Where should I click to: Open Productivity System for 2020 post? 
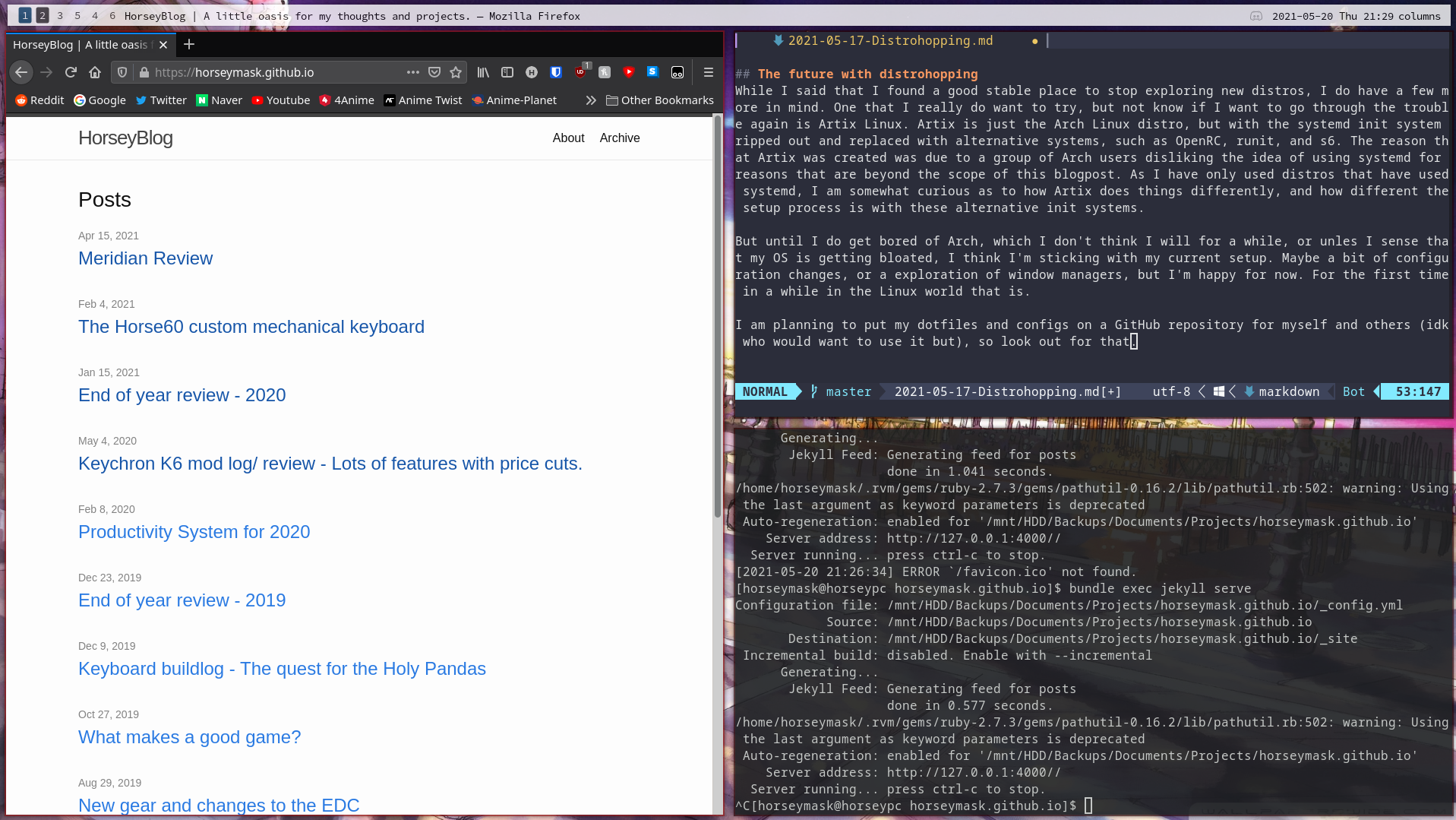point(194,532)
